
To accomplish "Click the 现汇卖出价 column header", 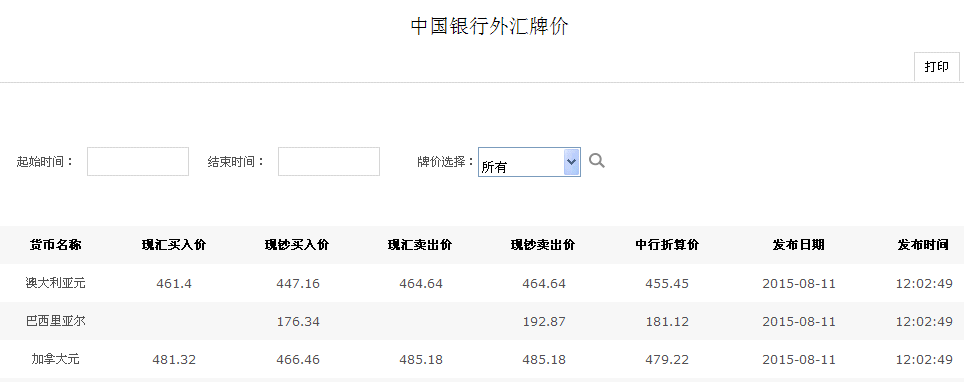I will (x=420, y=245).
